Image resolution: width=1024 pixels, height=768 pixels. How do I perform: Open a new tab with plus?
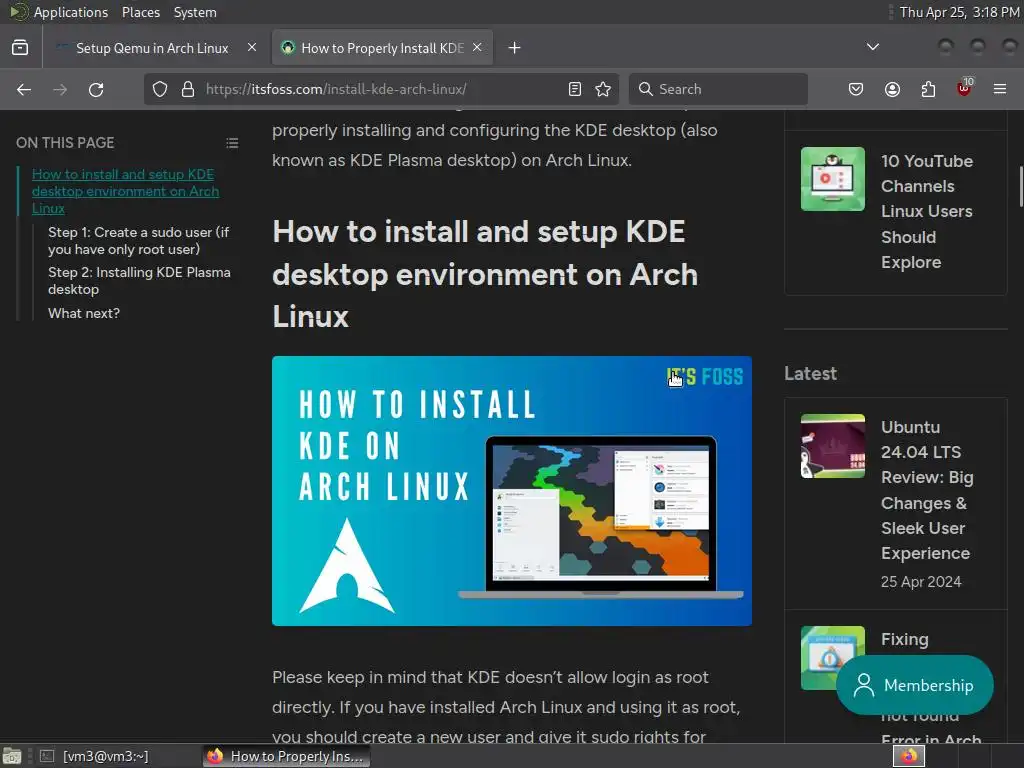(x=515, y=48)
